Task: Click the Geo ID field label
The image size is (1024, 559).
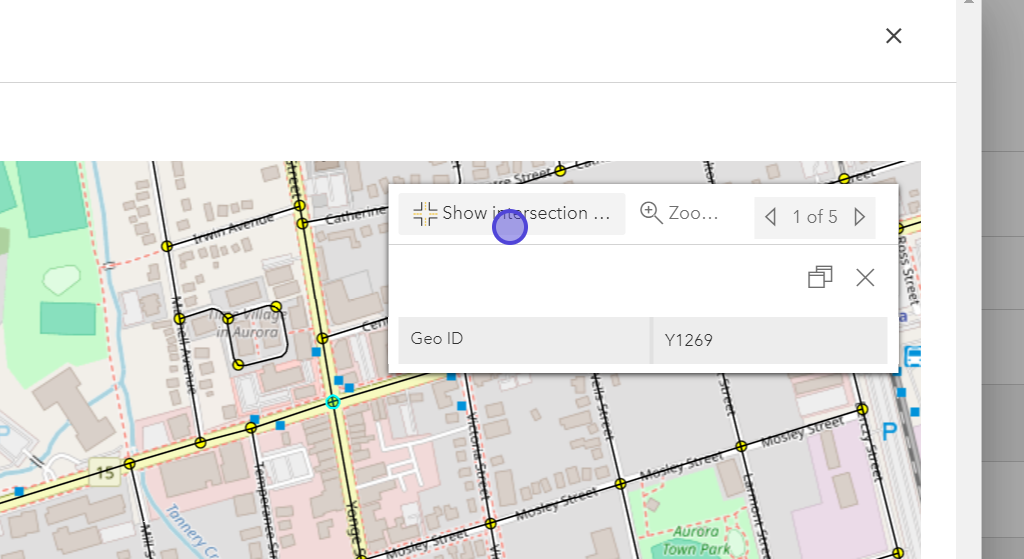Action: tap(437, 339)
